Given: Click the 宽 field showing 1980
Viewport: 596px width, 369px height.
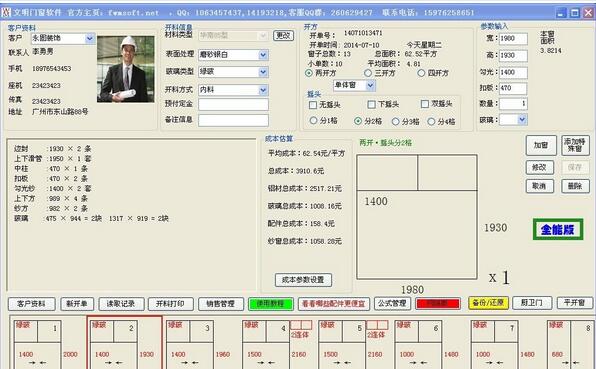Looking at the screenshot, I should pyautogui.click(x=513, y=39).
